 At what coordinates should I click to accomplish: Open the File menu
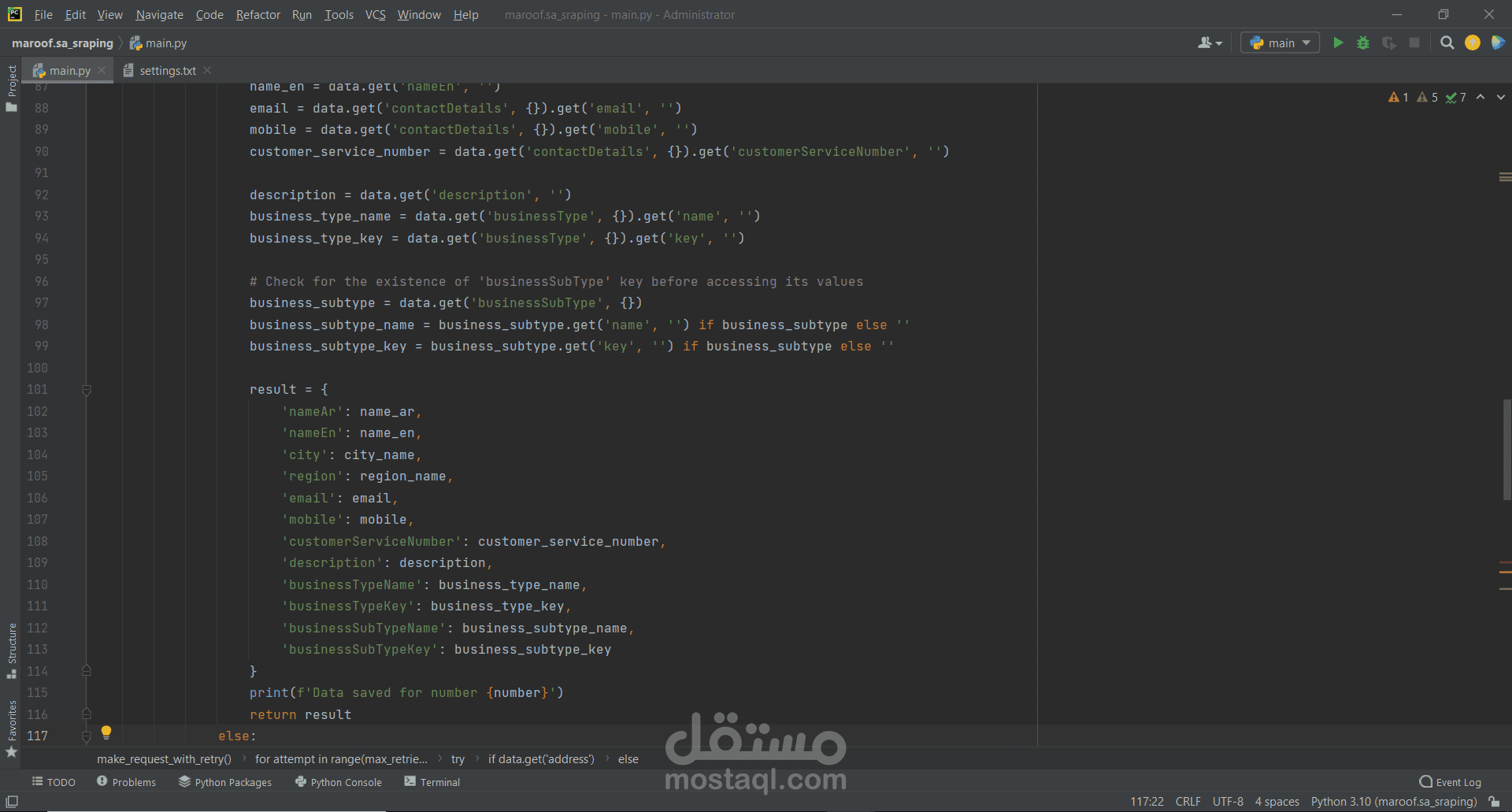point(43,14)
